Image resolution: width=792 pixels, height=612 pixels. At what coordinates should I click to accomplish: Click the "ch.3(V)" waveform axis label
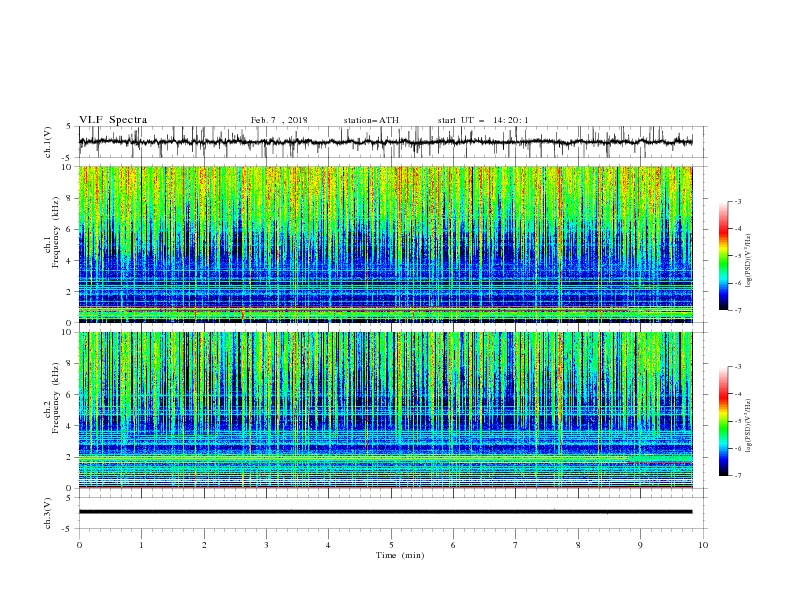click(x=48, y=513)
